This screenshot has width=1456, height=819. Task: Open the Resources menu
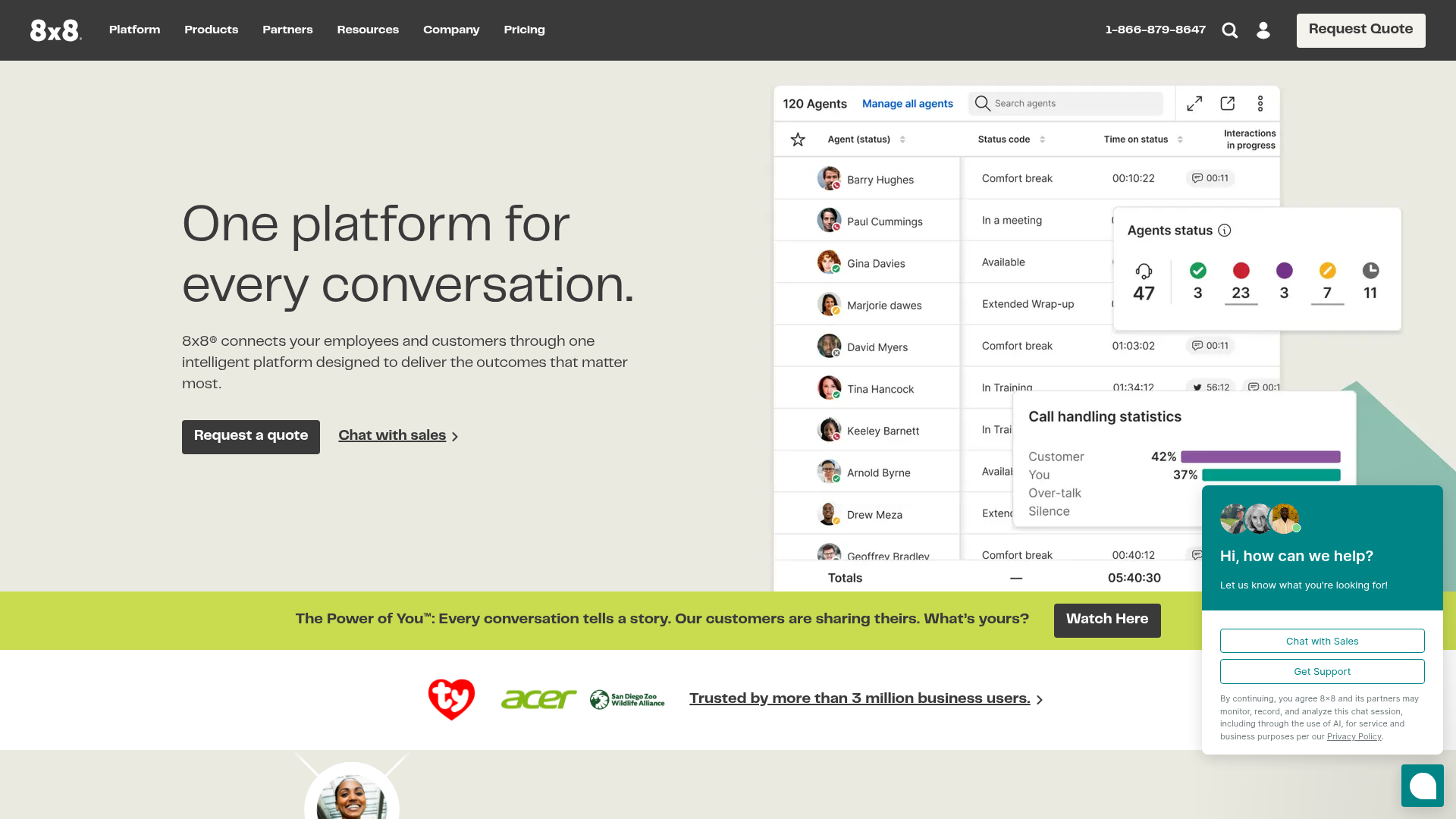click(368, 30)
